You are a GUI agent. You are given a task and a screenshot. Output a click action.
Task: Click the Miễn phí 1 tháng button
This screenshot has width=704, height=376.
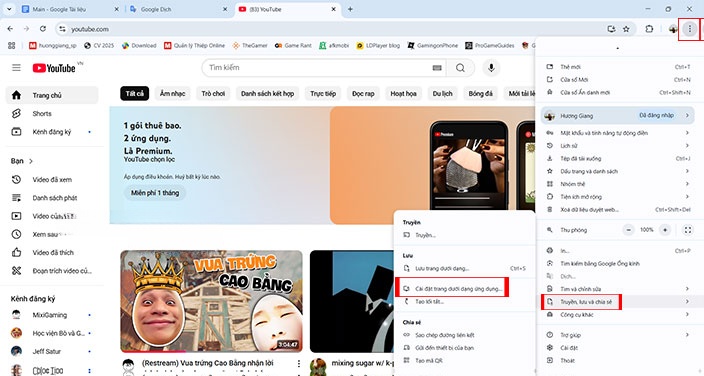tap(155, 193)
